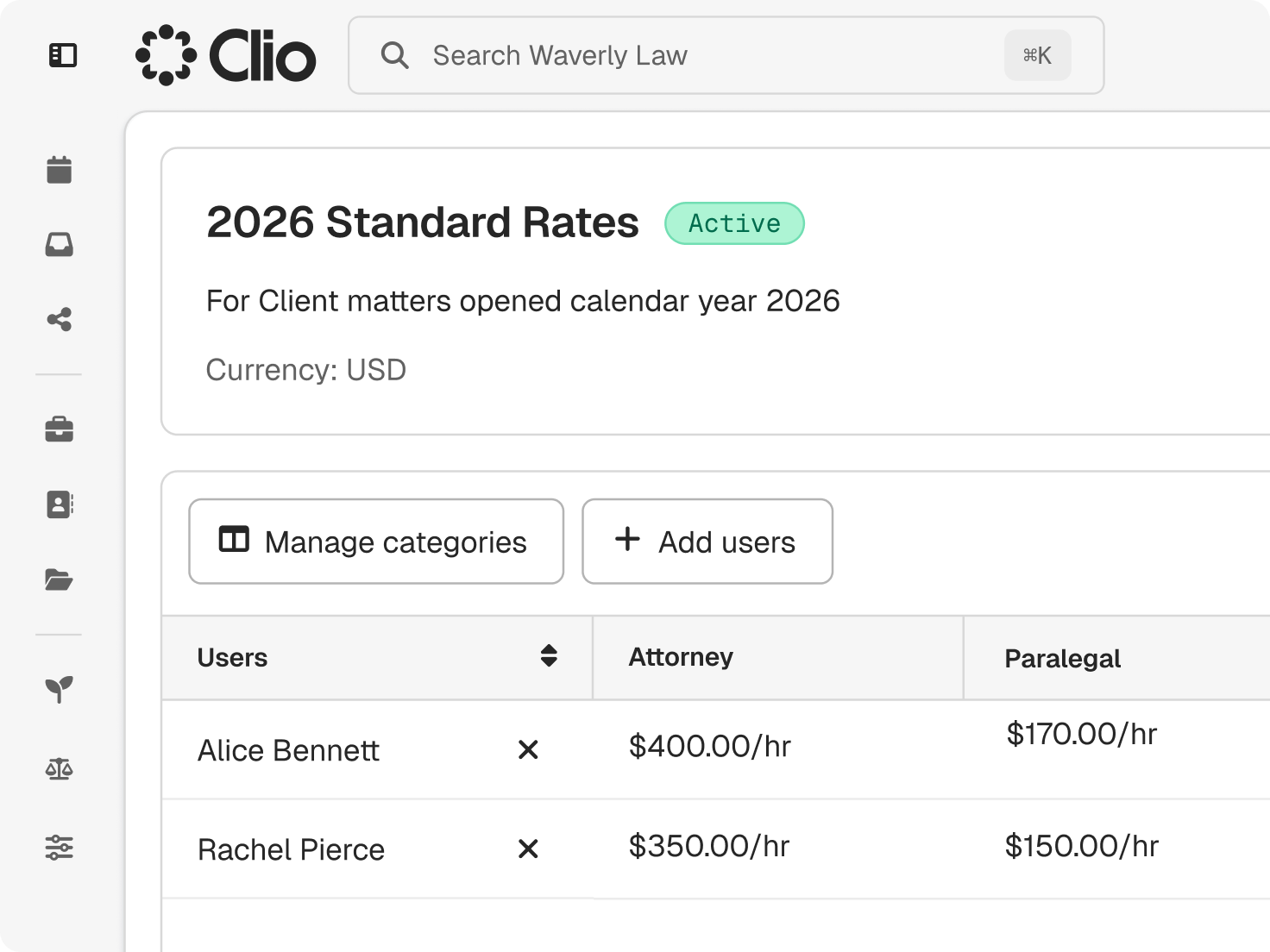Click the Currency: USD label
Viewport: 1270px width, 952px height.
tap(306, 370)
